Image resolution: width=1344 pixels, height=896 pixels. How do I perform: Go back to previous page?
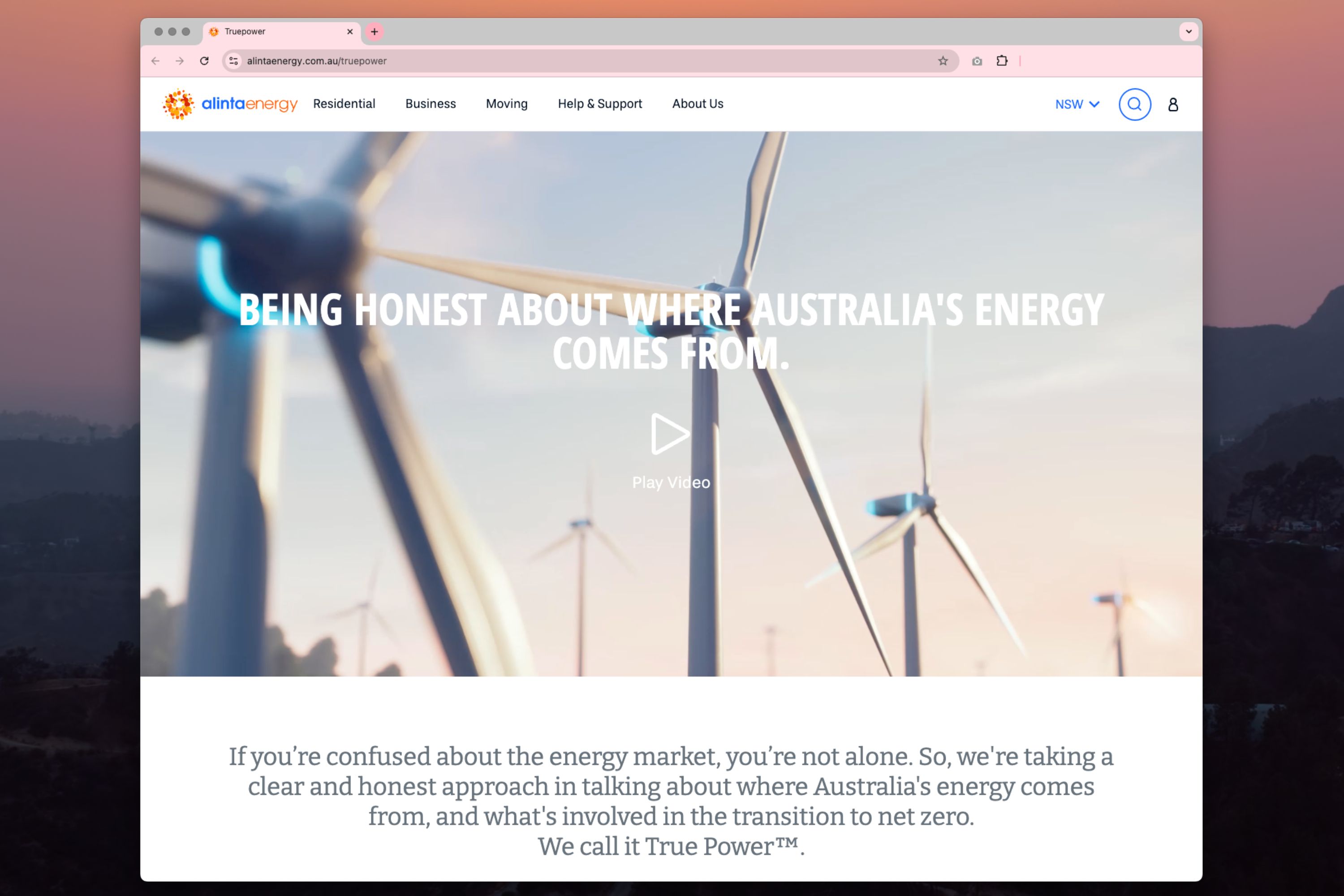[155, 61]
